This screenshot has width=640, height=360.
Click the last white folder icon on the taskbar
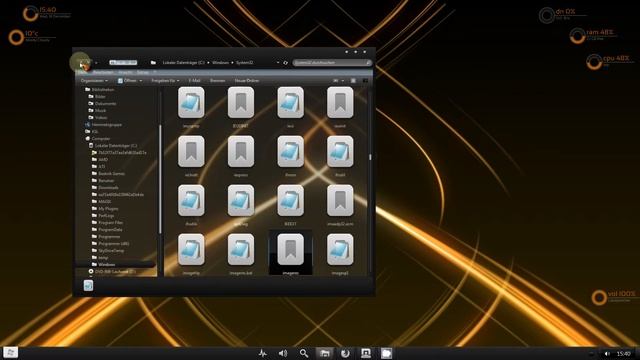[x=386, y=353]
